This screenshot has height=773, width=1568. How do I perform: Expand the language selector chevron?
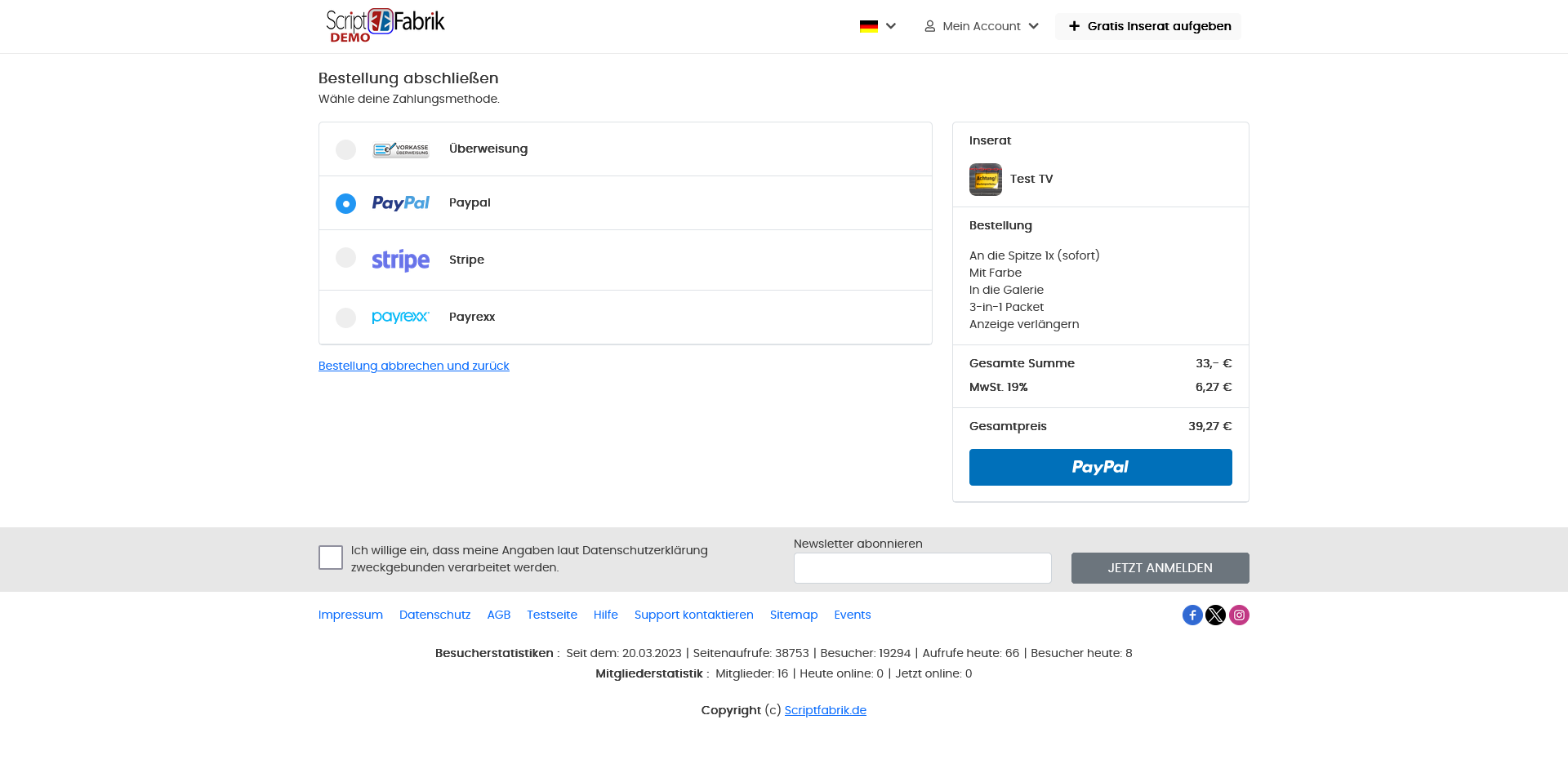[891, 26]
